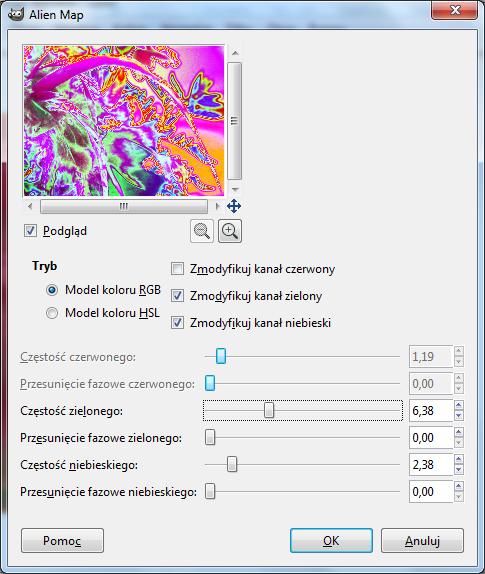Screen dimensions: 485x574
Task: Uncheck the Podgląd preview checkbox
Action: click(30, 231)
